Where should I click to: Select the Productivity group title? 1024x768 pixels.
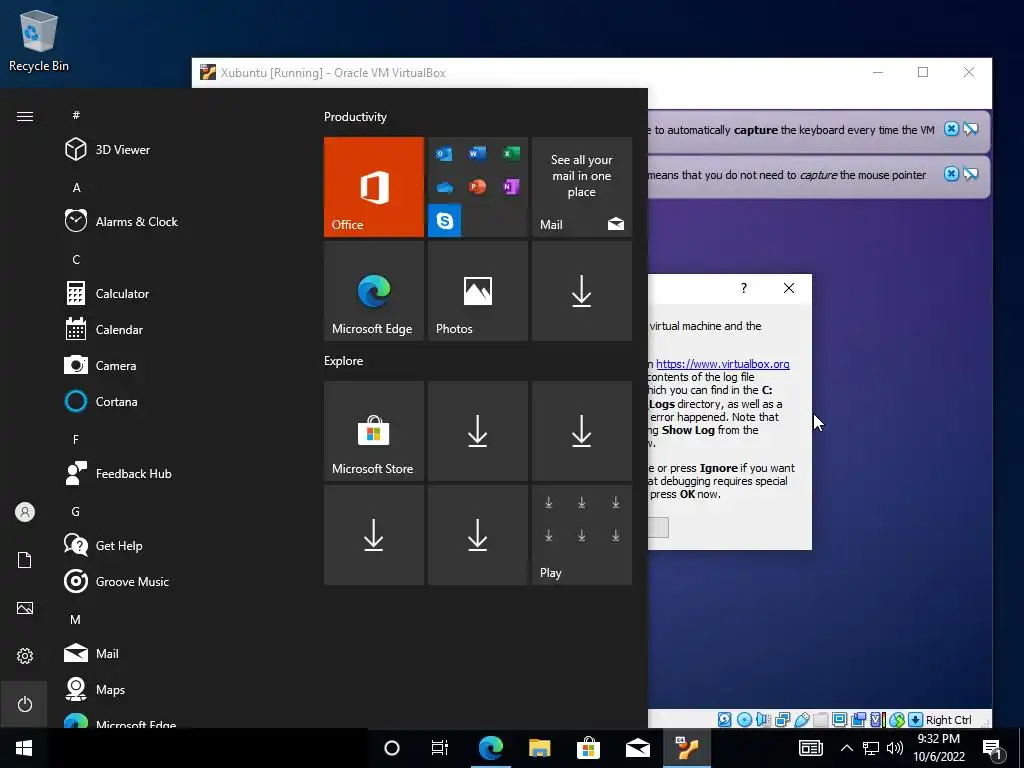click(355, 117)
